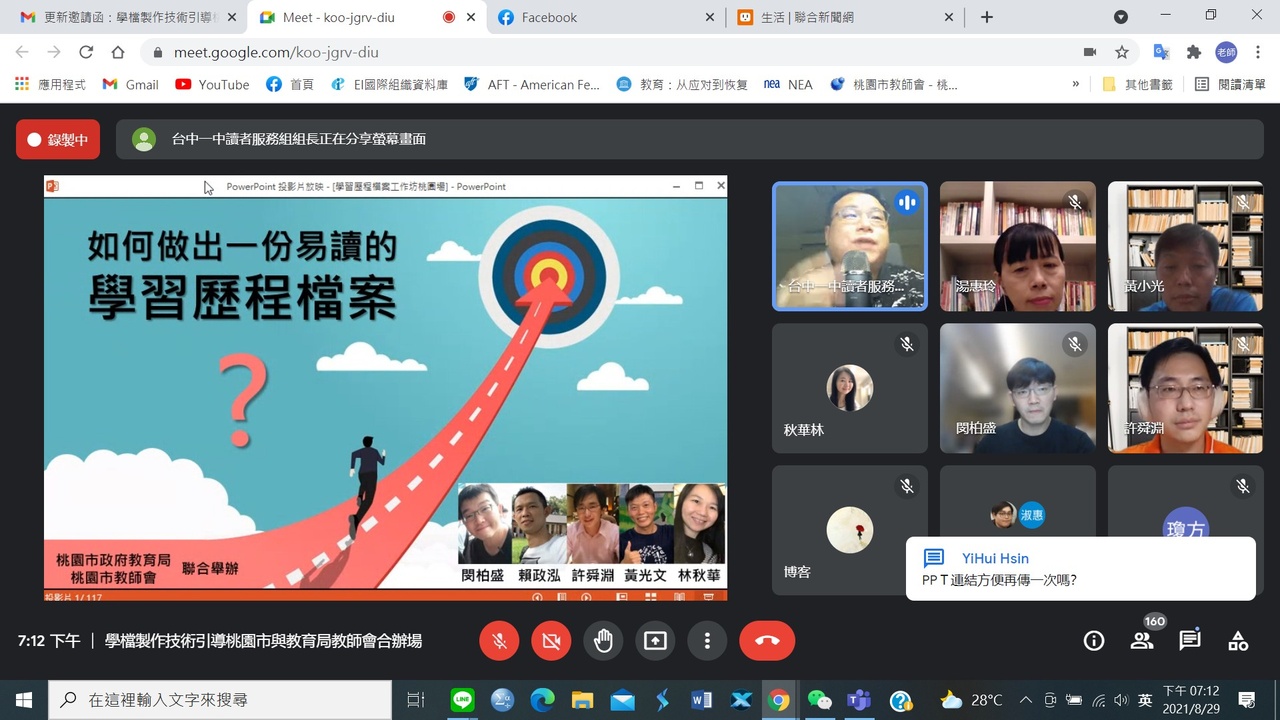Select 黃小光 video tile
The width and height of the screenshot is (1280, 720).
click(1186, 246)
